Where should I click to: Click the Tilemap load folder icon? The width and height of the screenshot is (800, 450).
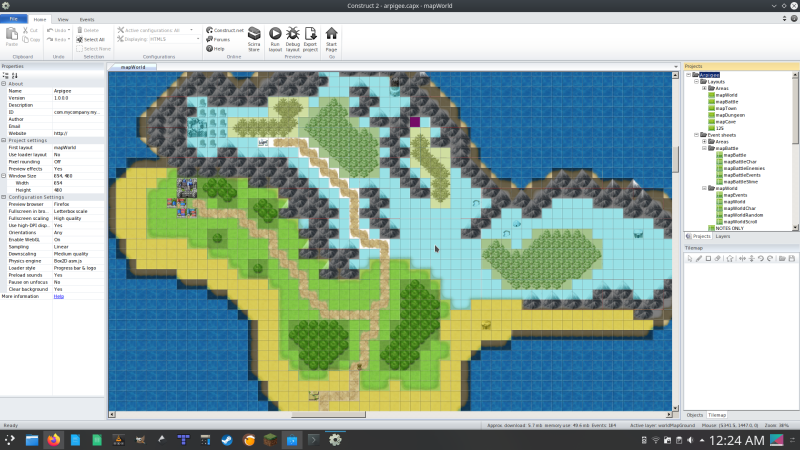[782, 259]
